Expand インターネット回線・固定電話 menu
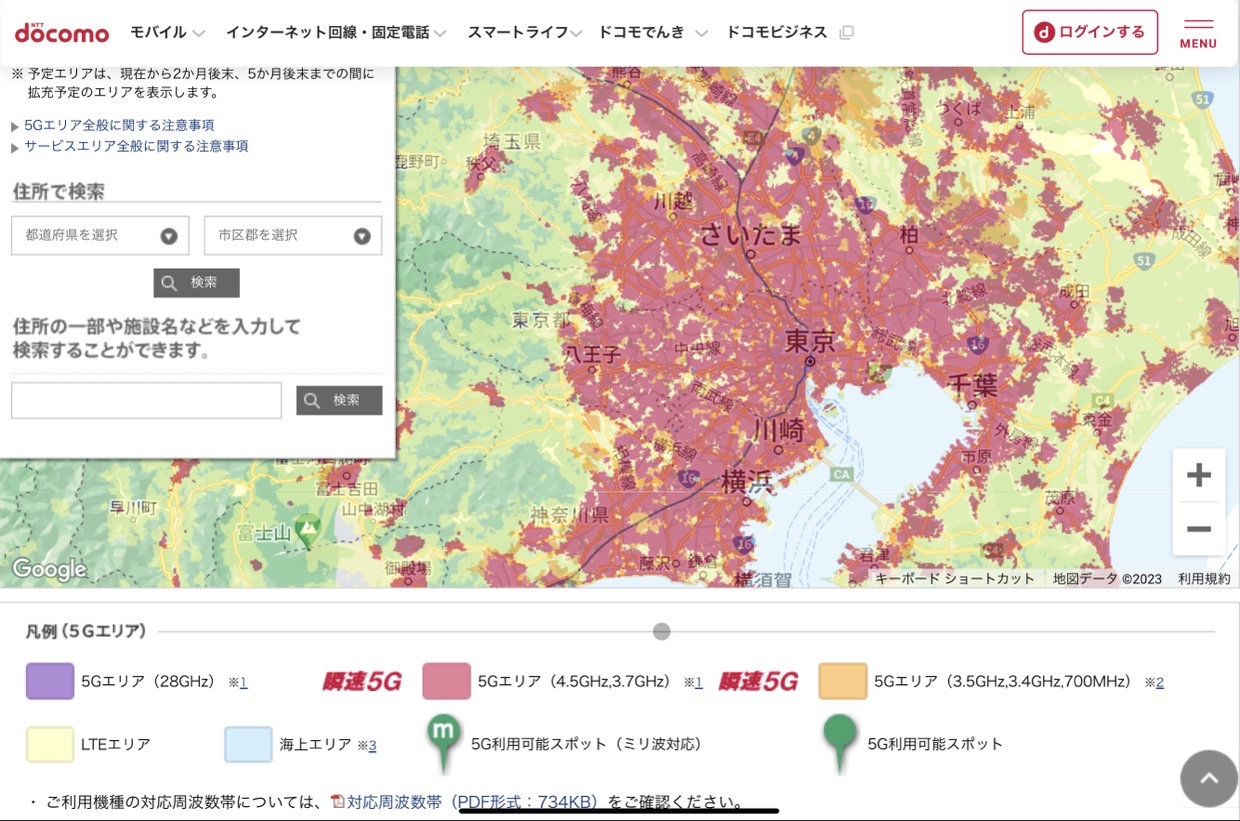The image size is (1240, 821). coord(336,32)
